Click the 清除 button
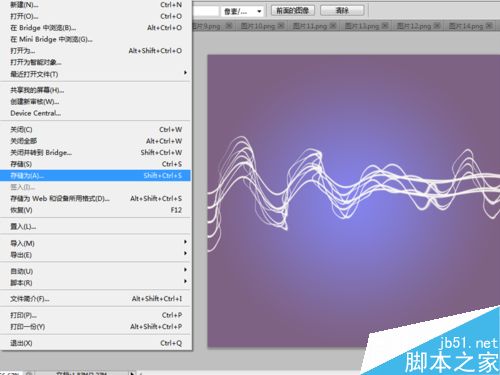This screenshot has height=375, width=500. tap(342, 11)
